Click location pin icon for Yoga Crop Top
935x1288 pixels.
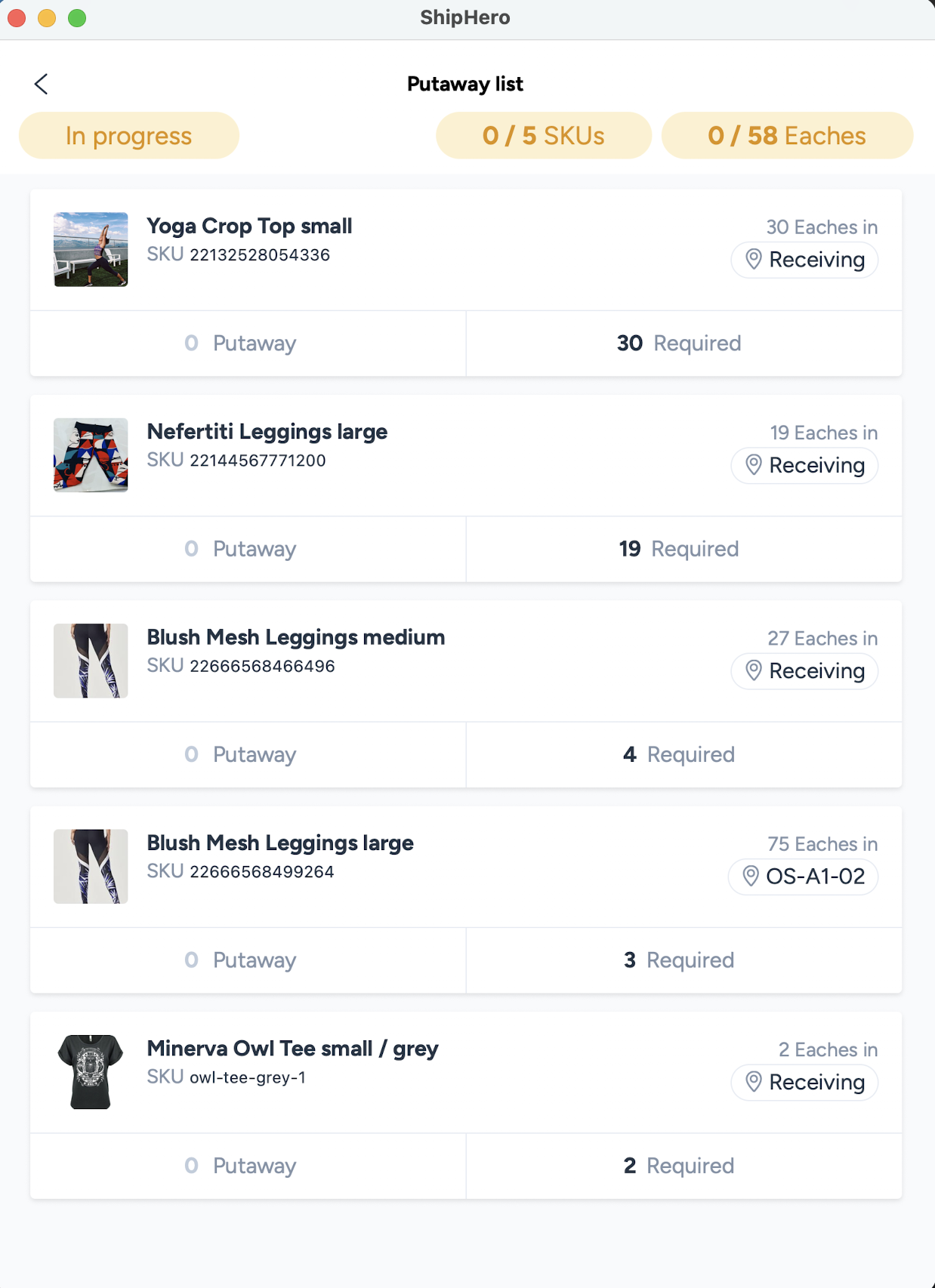pyautogui.click(x=753, y=260)
